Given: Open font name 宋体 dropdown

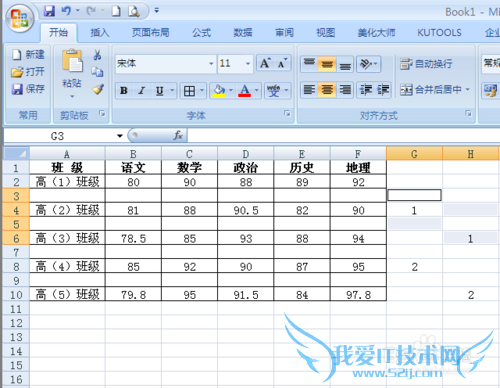Looking at the screenshot, I should click(x=211, y=63).
